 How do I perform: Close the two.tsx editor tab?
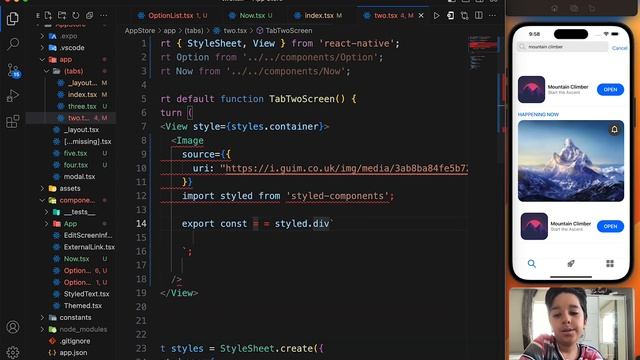(x=421, y=16)
